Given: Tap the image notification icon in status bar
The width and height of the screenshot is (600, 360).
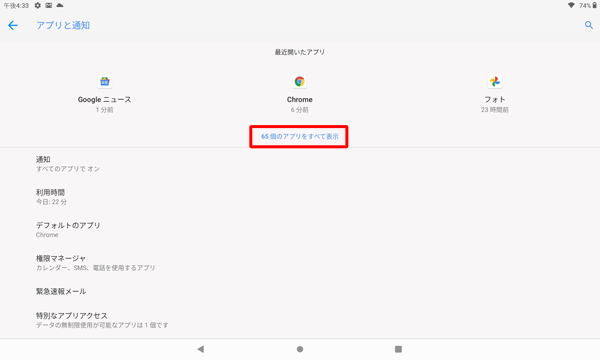Looking at the screenshot, I should [49, 5].
